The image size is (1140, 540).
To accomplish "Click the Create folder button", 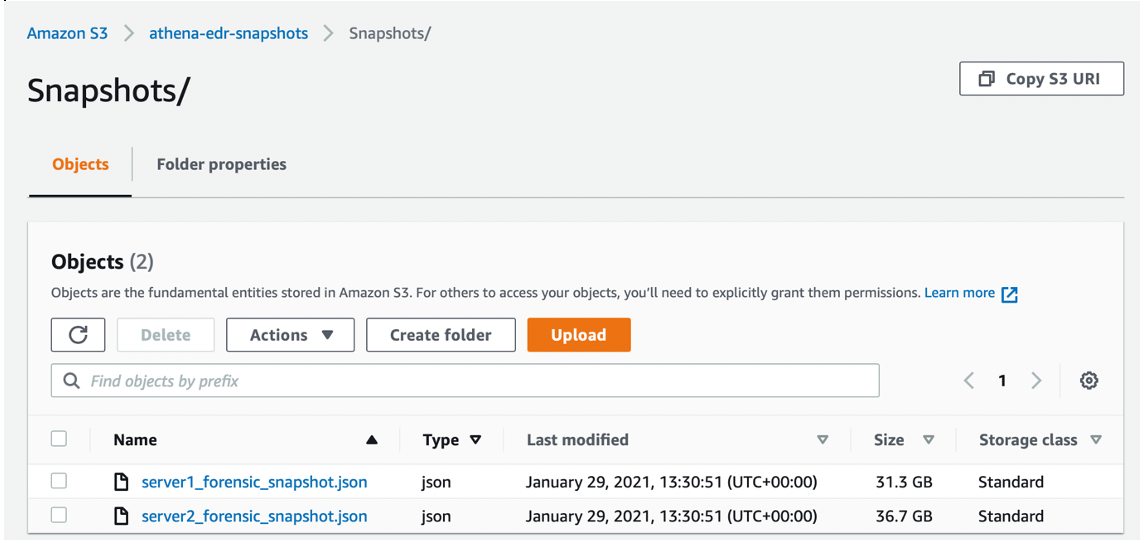I will click(440, 335).
